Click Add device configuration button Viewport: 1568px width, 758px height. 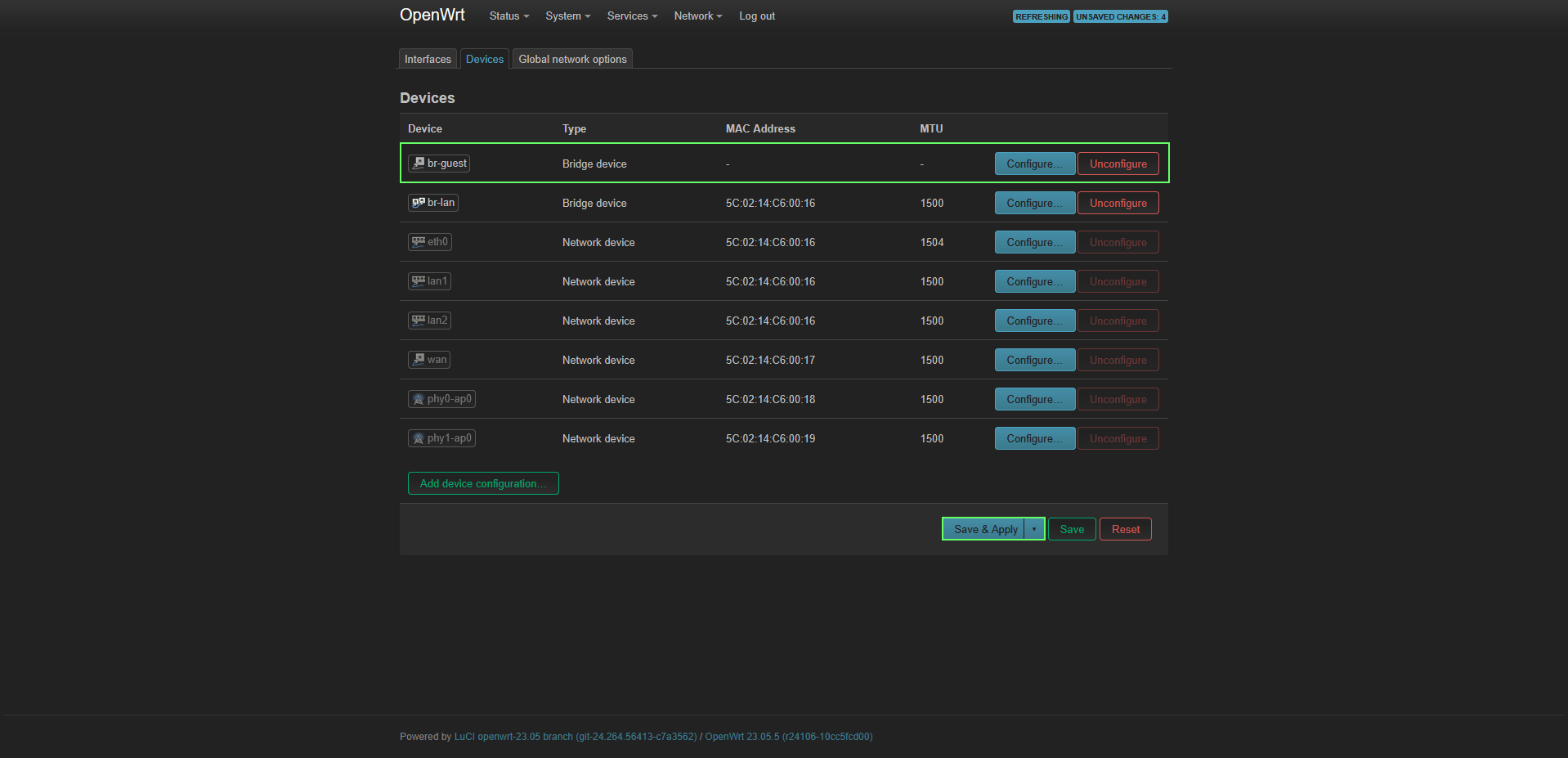tap(483, 483)
